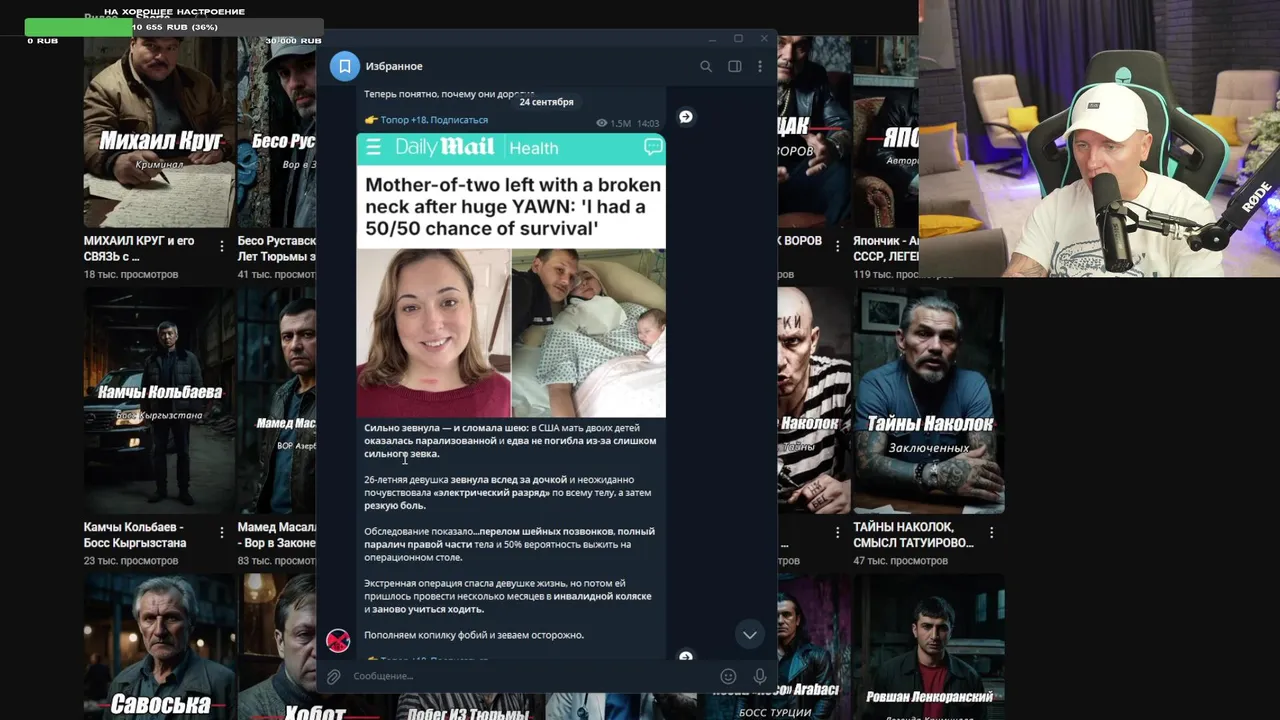
Task: Toggle the Telegram side panel icon
Action: pyautogui.click(x=734, y=66)
